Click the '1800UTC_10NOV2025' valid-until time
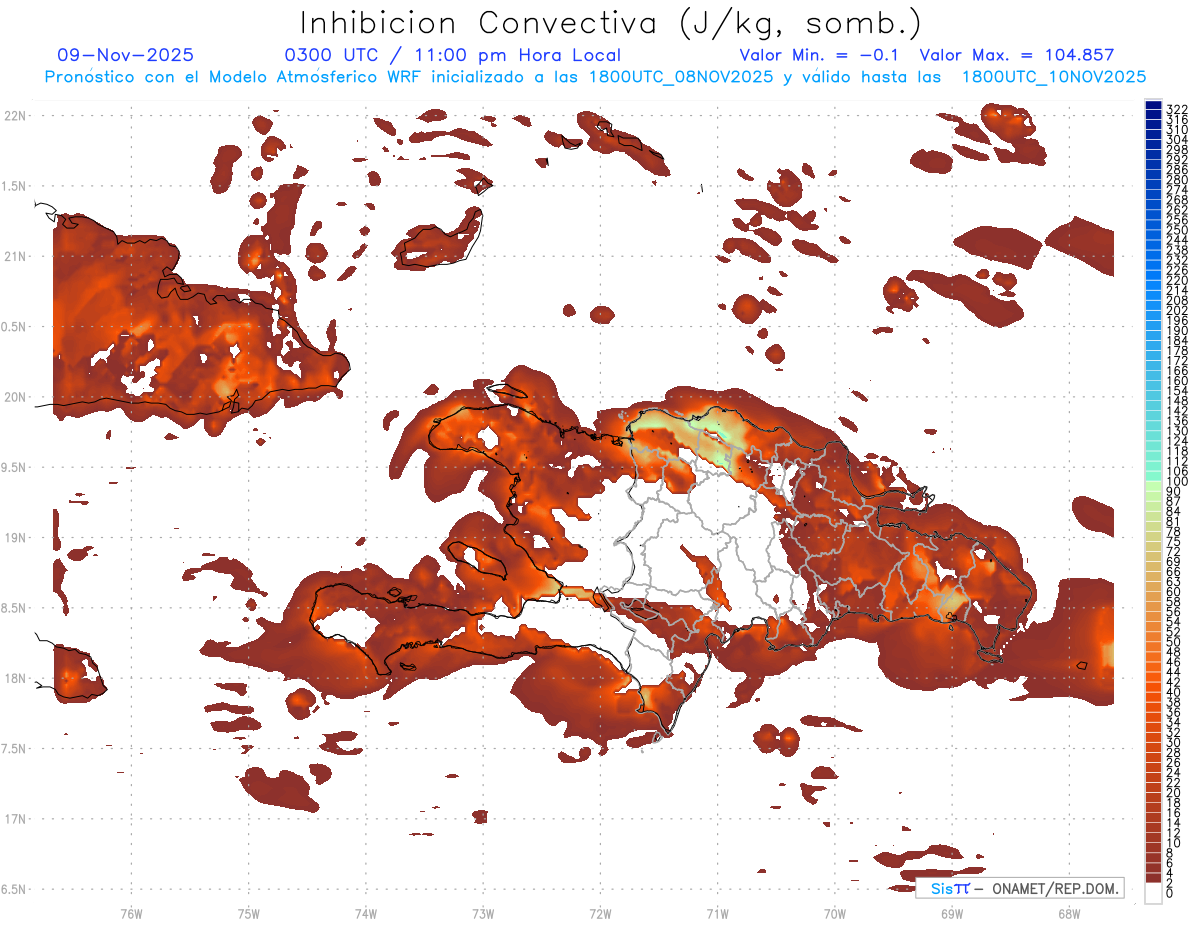This screenshot has width=1200, height=927. pos(1054,77)
